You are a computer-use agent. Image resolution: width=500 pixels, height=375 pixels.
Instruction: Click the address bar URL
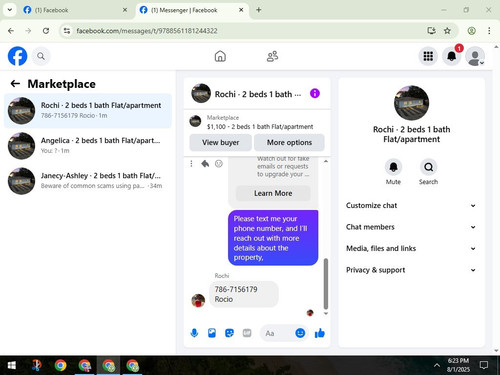(147, 31)
